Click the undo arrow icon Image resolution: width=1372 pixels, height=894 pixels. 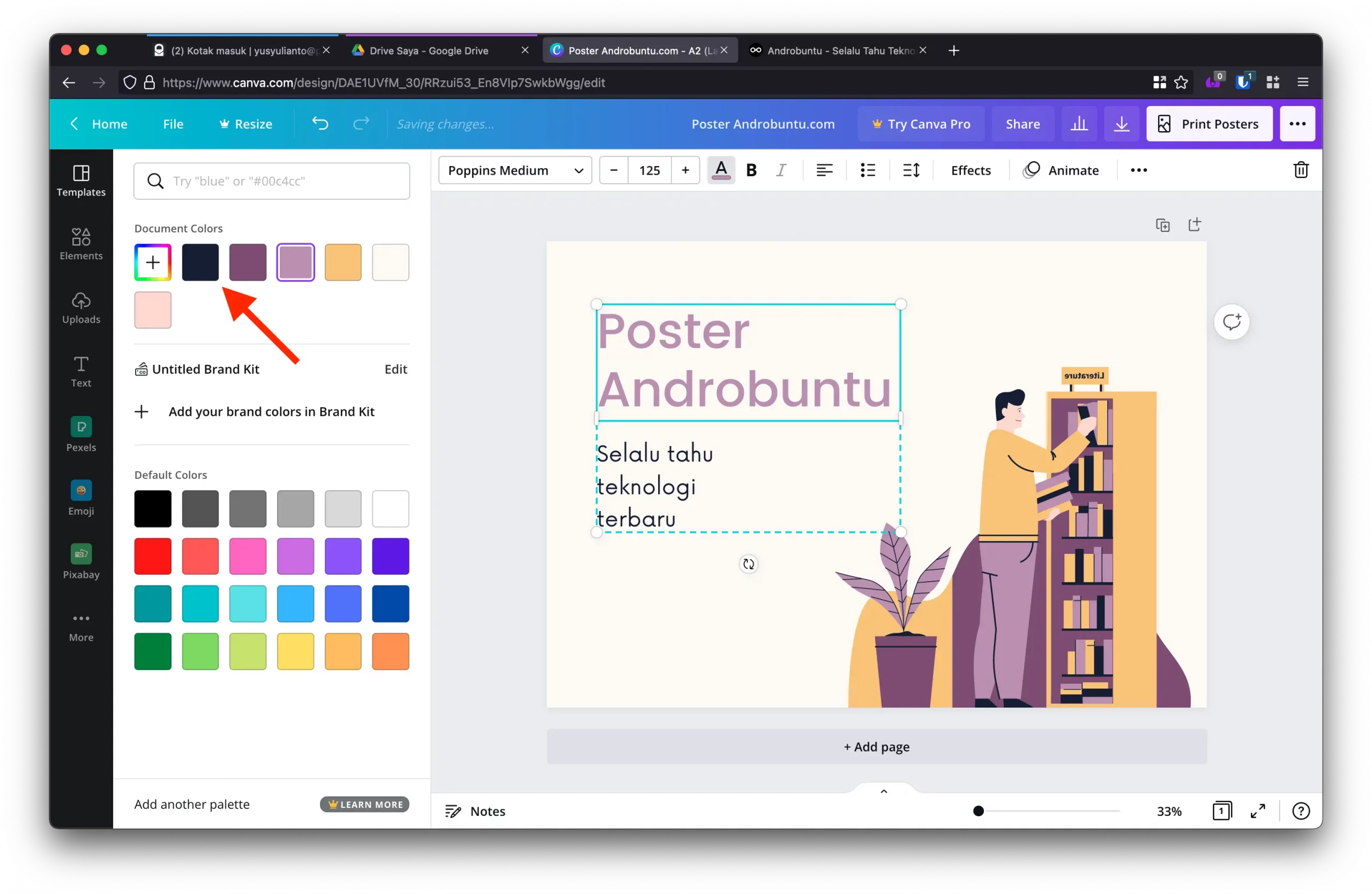pyautogui.click(x=320, y=123)
